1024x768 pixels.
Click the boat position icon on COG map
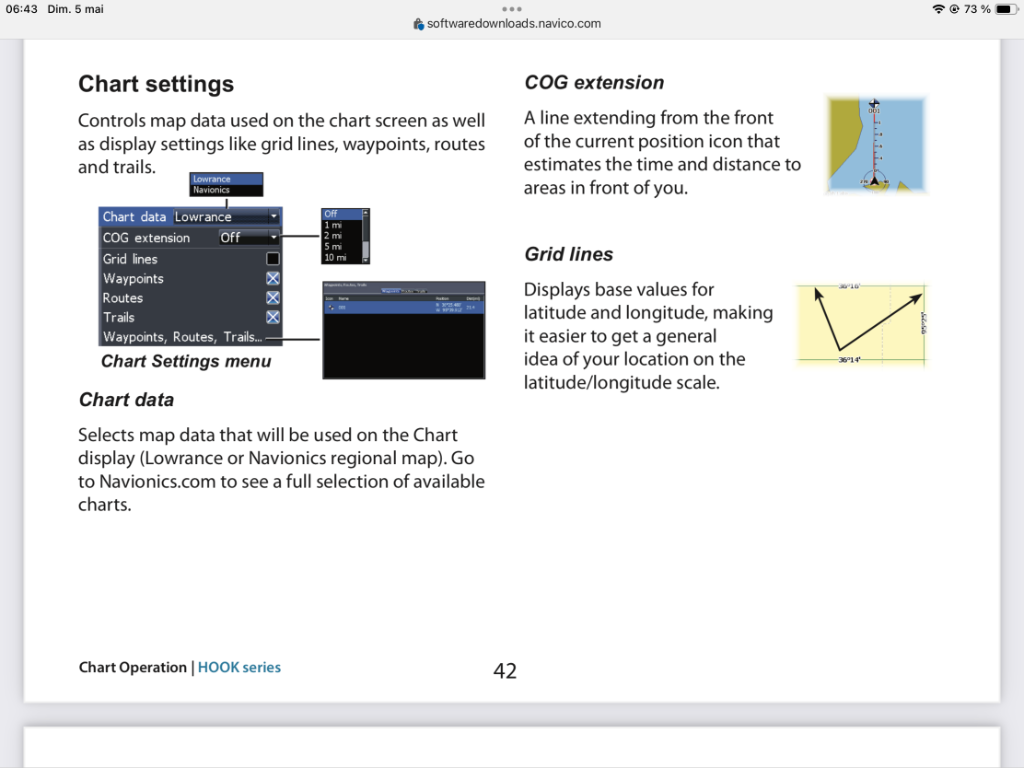tap(875, 179)
